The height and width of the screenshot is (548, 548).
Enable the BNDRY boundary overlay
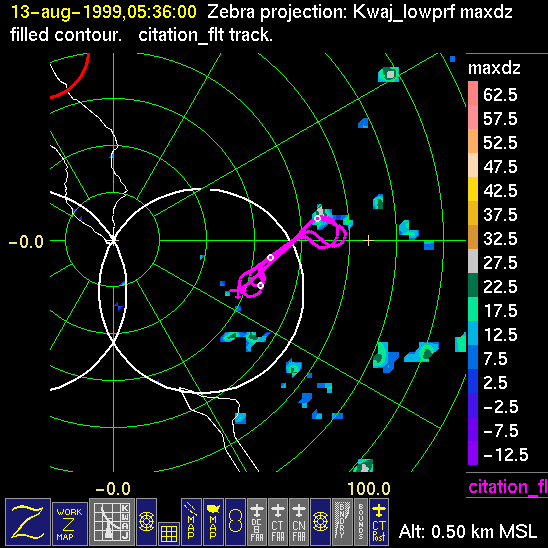point(342,522)
